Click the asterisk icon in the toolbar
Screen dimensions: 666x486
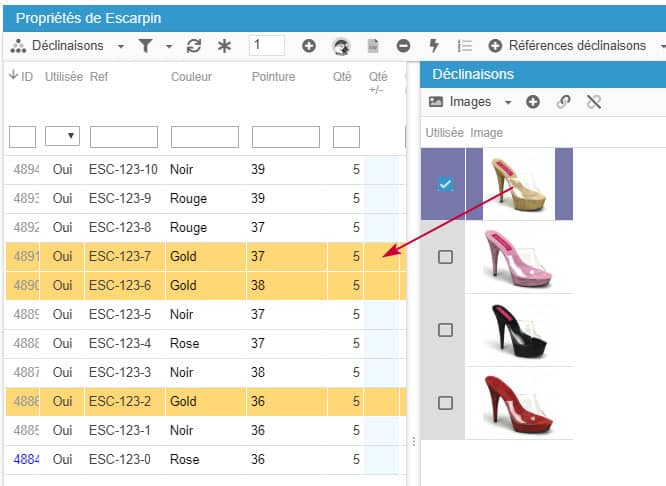[224, 46]
